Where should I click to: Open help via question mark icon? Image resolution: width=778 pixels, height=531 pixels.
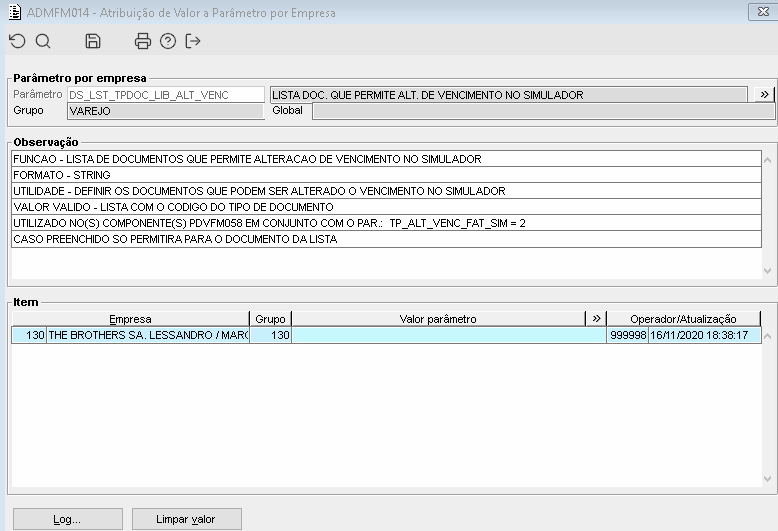[168, 41]
